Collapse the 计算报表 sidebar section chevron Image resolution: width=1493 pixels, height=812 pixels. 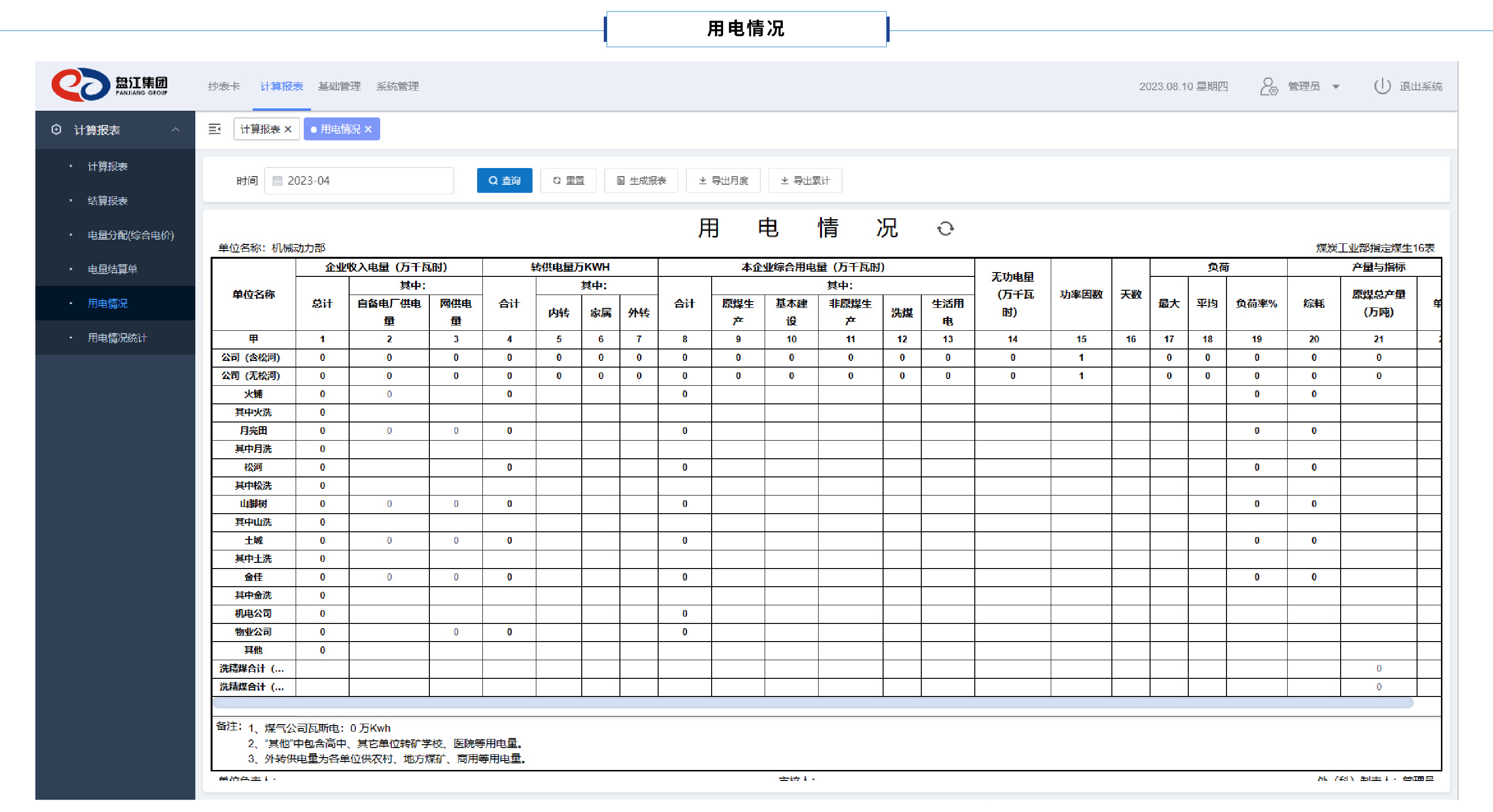(176, 130)
